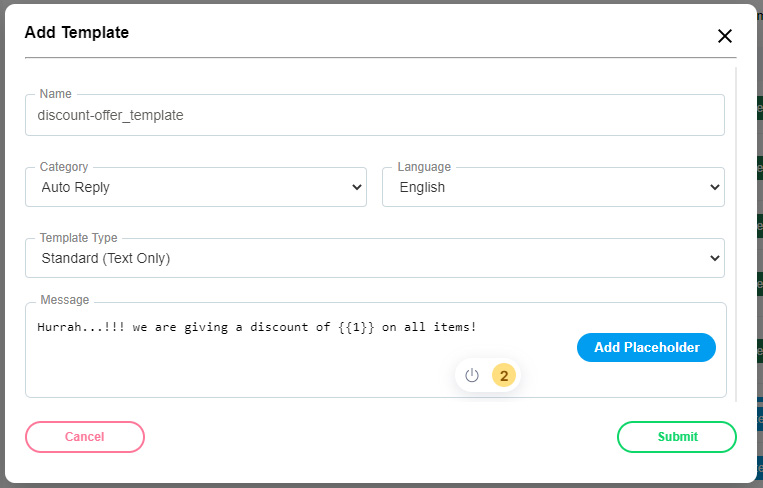Click the Language dropdown chevron arrow
The width and height of the screenshot is (763, 488).
point(714,187)
